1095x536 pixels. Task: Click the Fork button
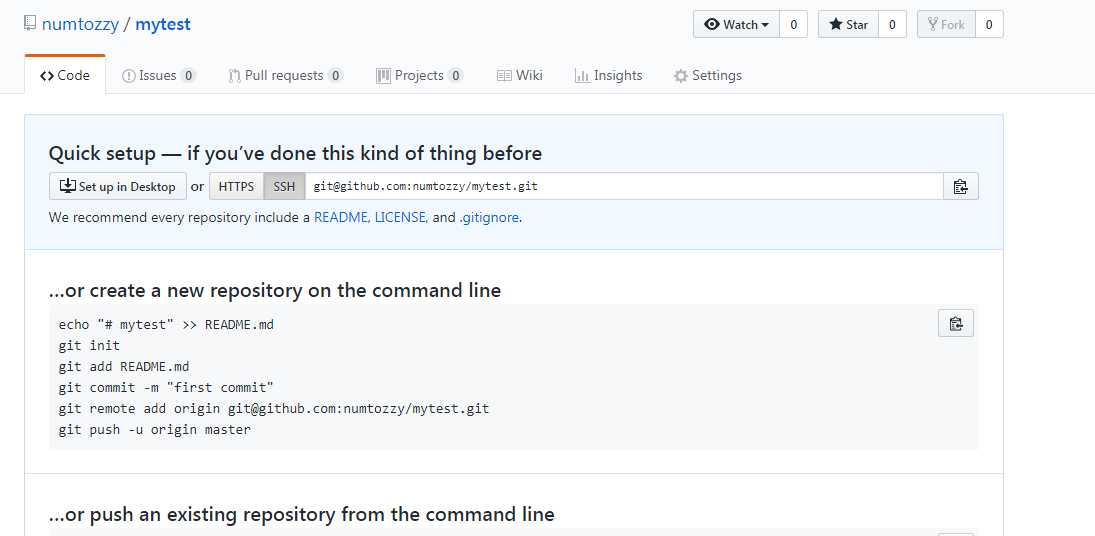(946, 24)
